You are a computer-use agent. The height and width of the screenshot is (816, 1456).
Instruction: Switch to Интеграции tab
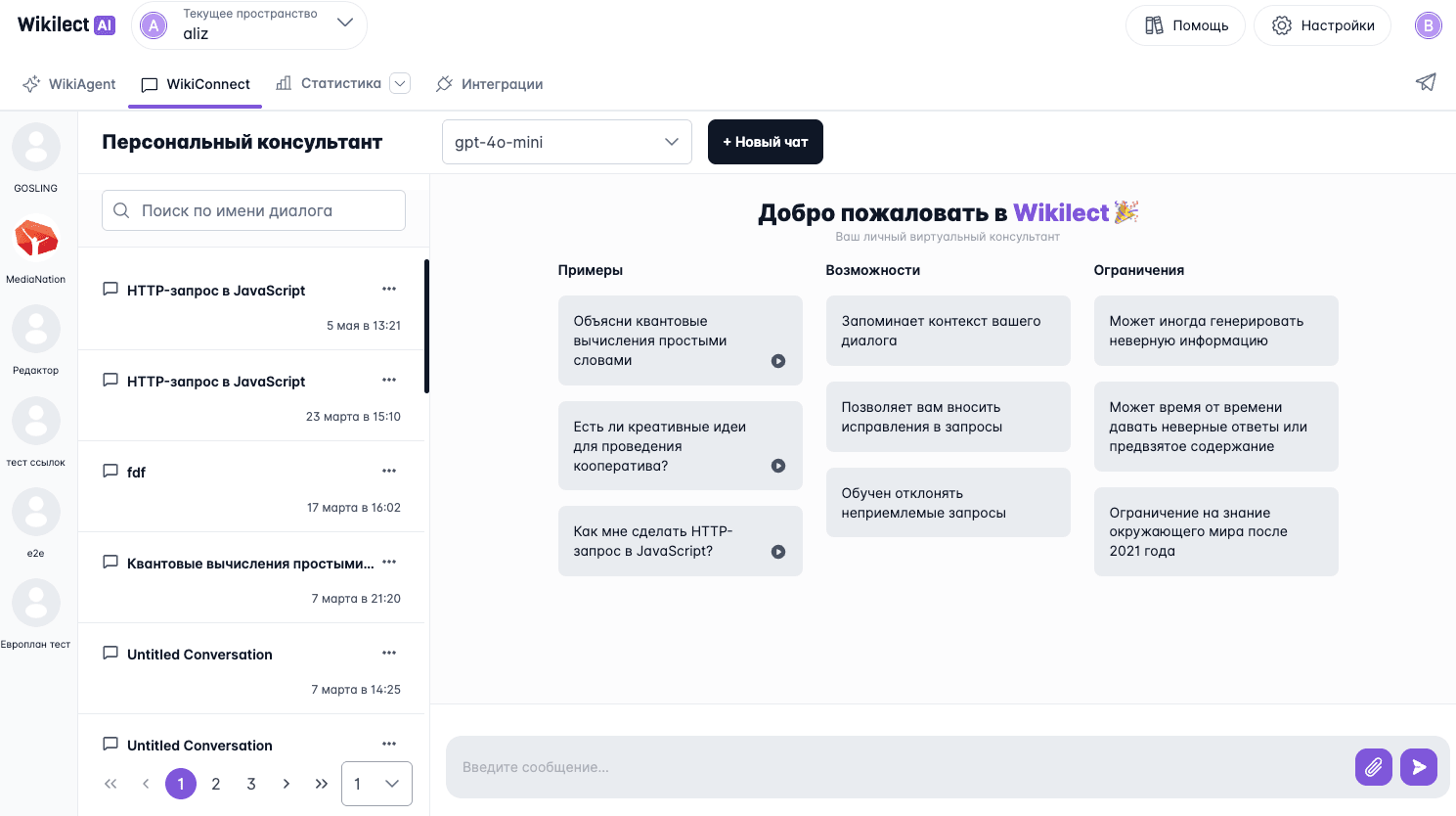tap(489, 84)
